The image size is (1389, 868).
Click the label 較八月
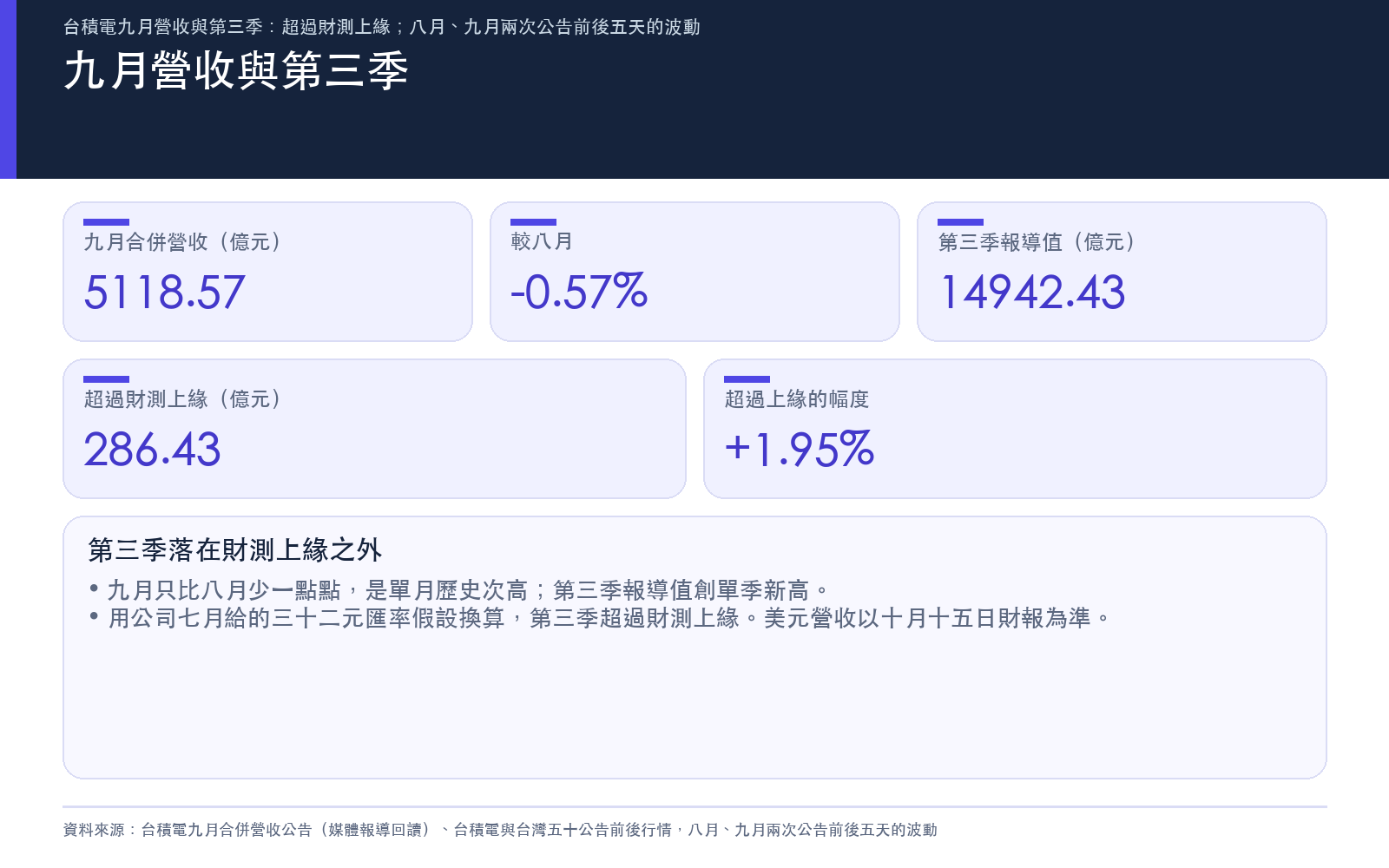tap(542, 241)
